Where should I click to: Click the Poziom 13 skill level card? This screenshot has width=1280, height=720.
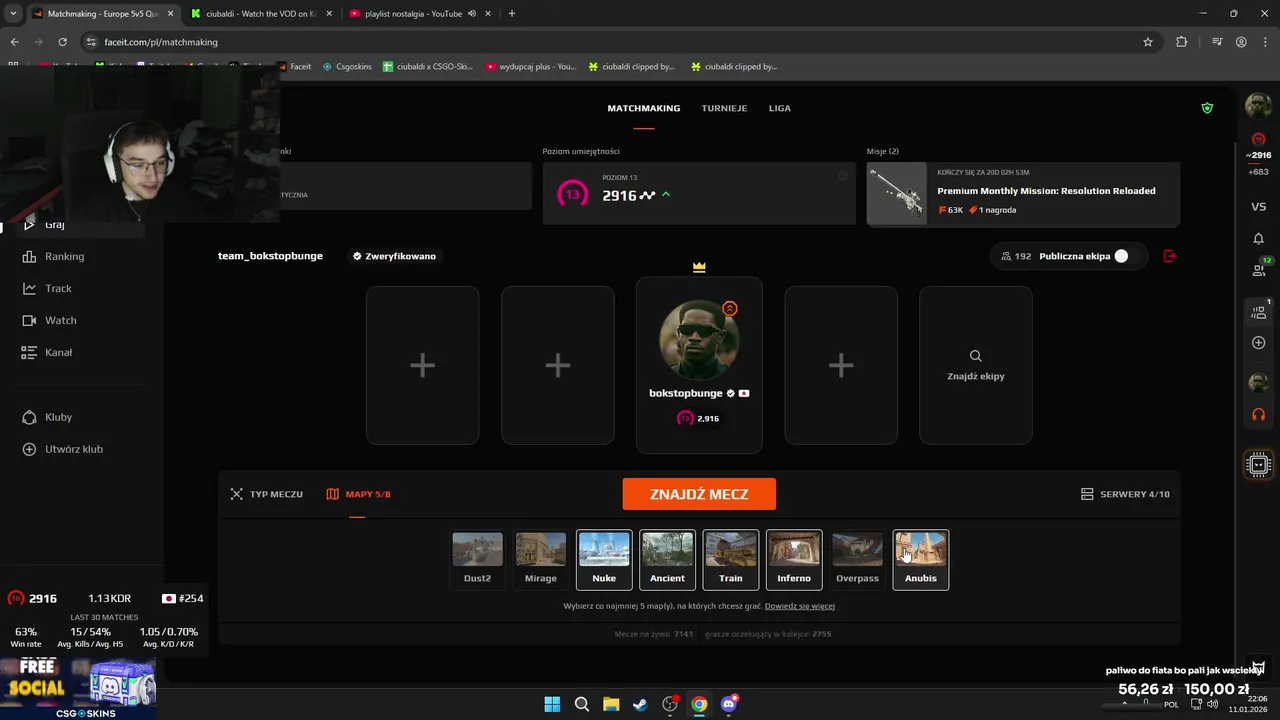click(x=699, y=194)
